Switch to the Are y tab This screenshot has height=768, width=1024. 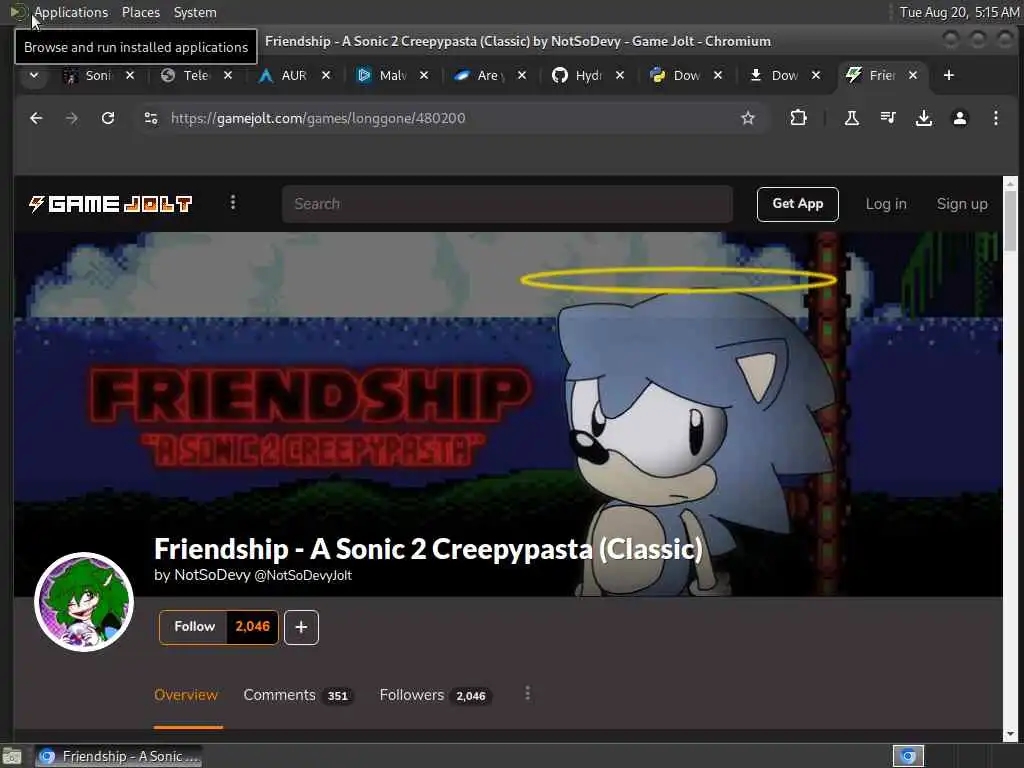point(481,75)
